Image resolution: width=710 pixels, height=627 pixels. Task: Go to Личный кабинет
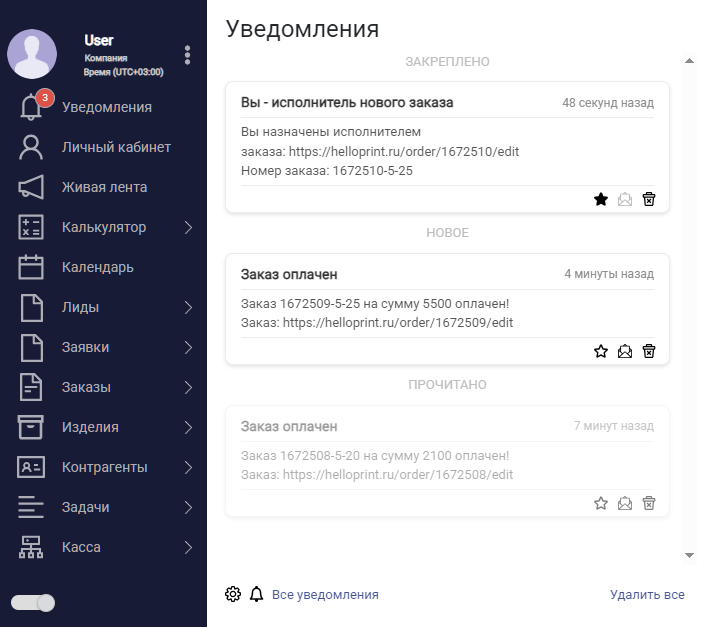click(x=116, y=147)
